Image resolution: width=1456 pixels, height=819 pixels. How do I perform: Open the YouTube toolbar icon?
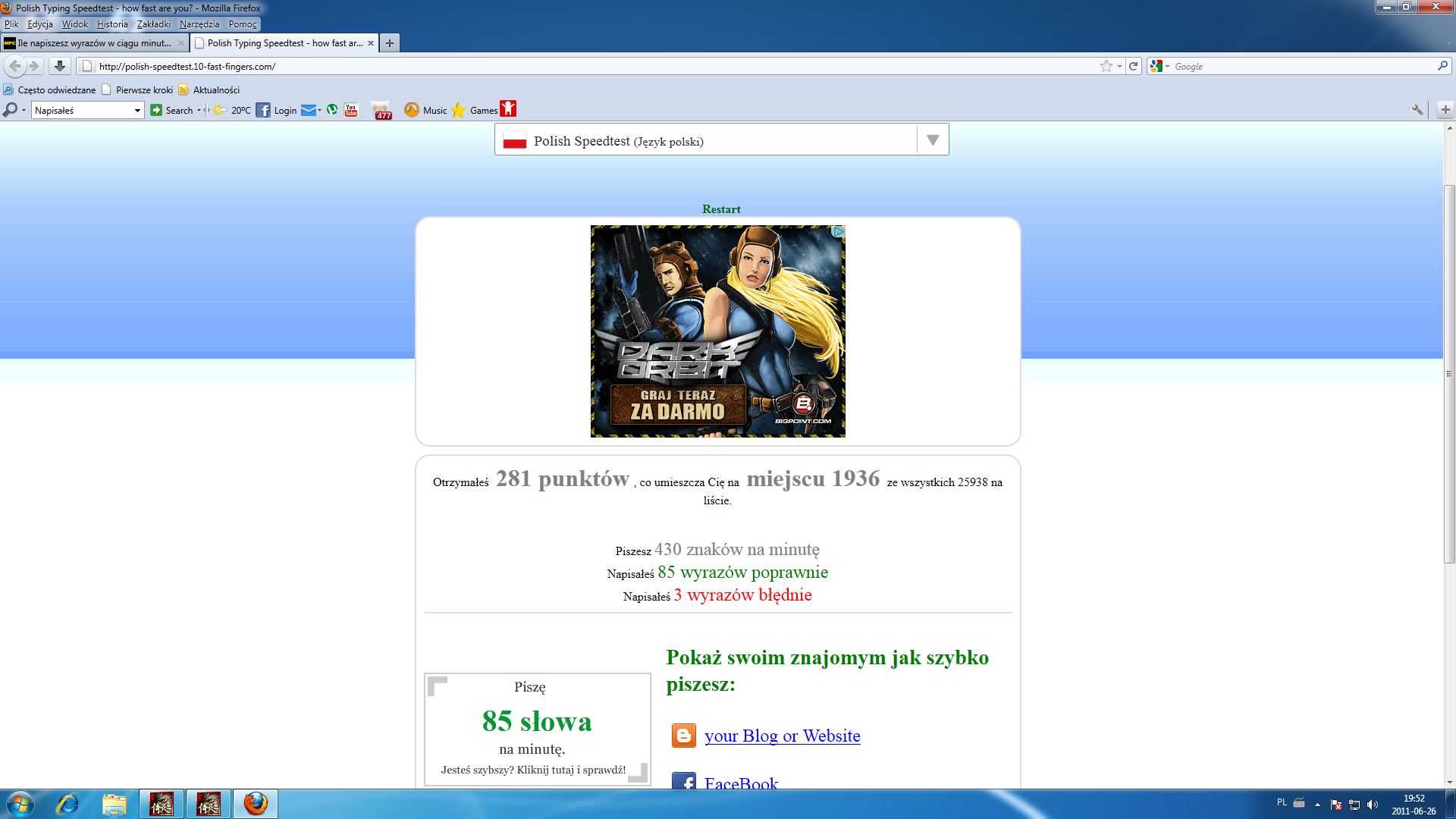351,110
